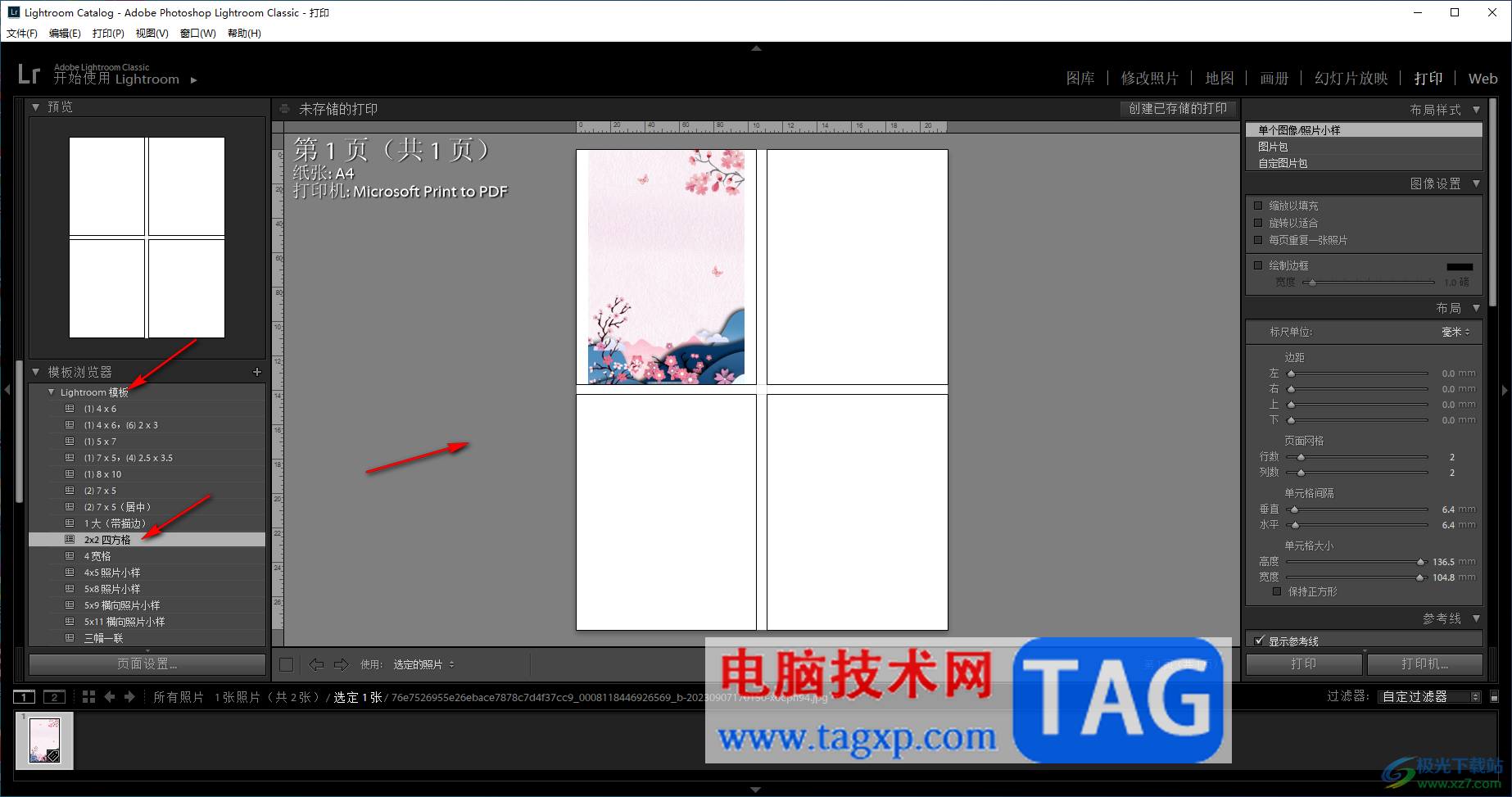Enable 旋转以适合 checkbox
The width and height of the screenshot is (1512, 797).
click(1258, 223)
